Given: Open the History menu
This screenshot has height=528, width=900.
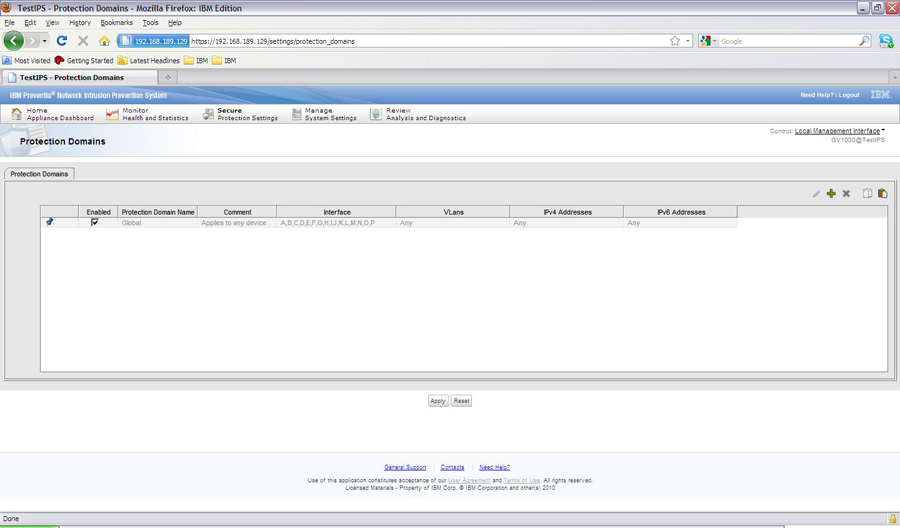Looking at the screenshot, I should tap(80, 23).
